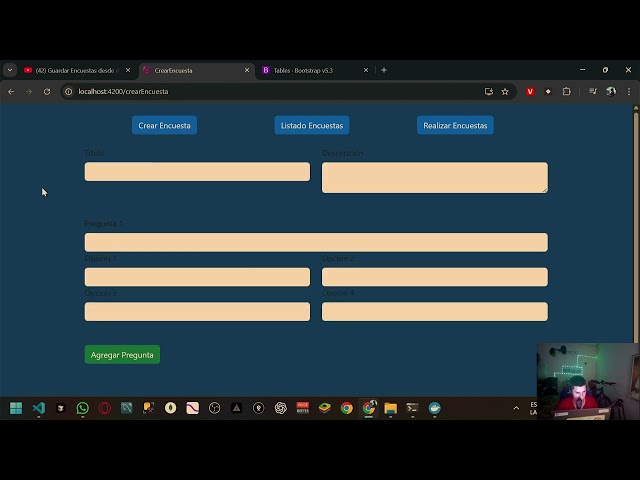Open the terminal from the taskbar
This screenshot has height=480, width=640.
click(x=412, y=408)
